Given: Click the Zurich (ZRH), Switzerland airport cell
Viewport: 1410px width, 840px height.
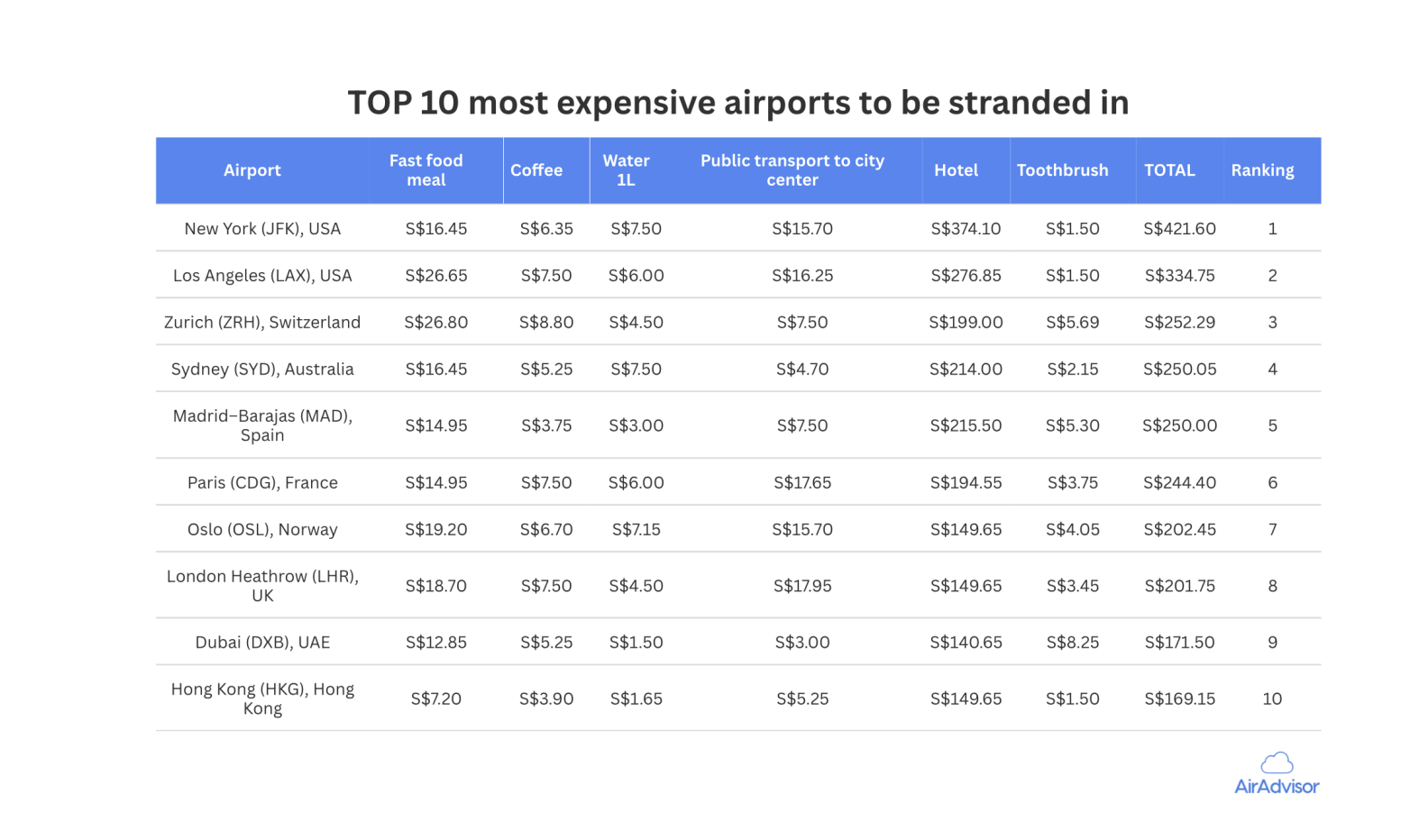Looking at the screenshot, I should pos(262,323).
